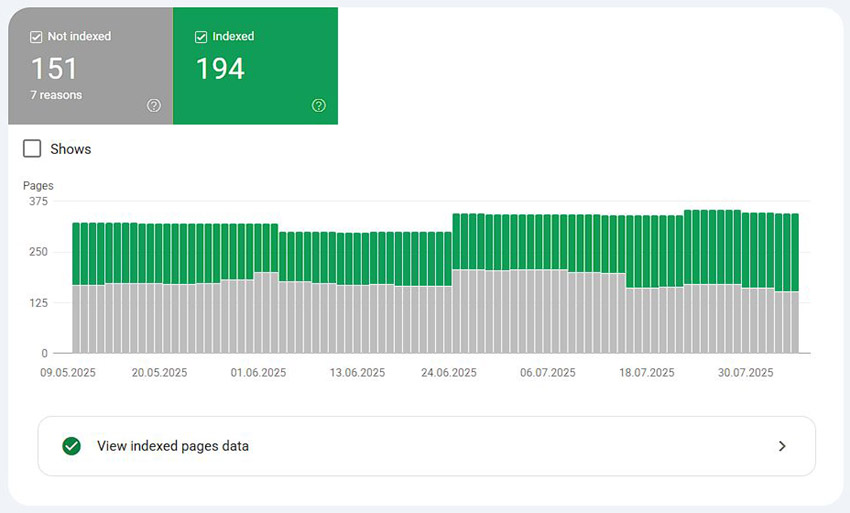Select the 151 Not indexed count

click(x=54, y=69)
